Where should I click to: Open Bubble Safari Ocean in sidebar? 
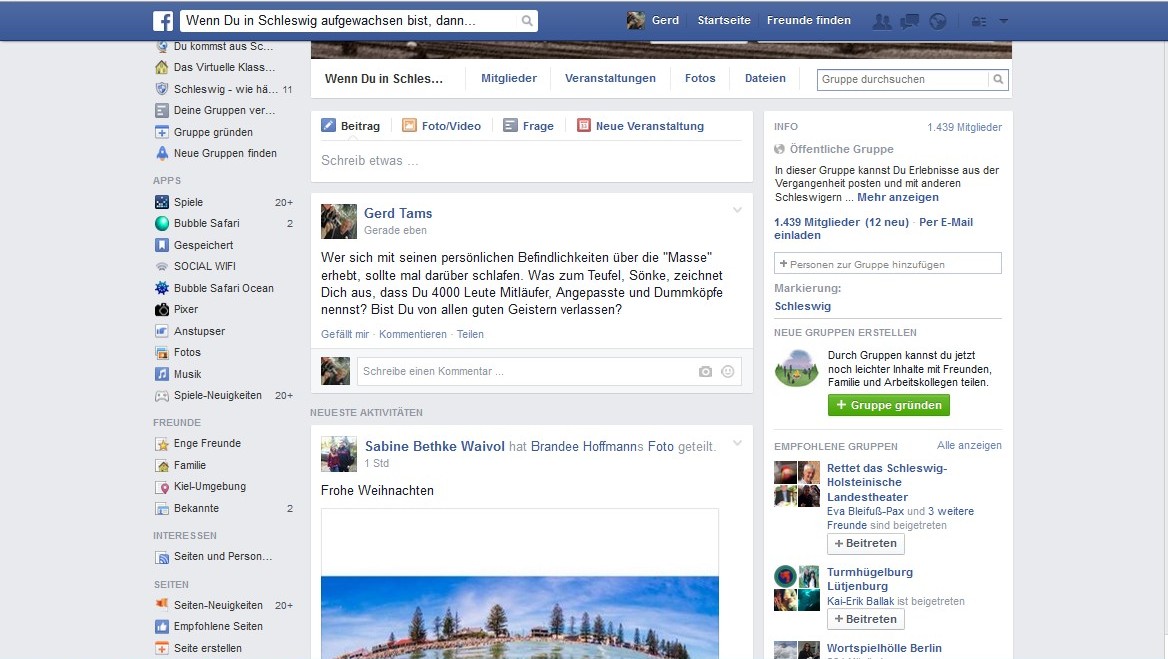[x=223, y=288]
